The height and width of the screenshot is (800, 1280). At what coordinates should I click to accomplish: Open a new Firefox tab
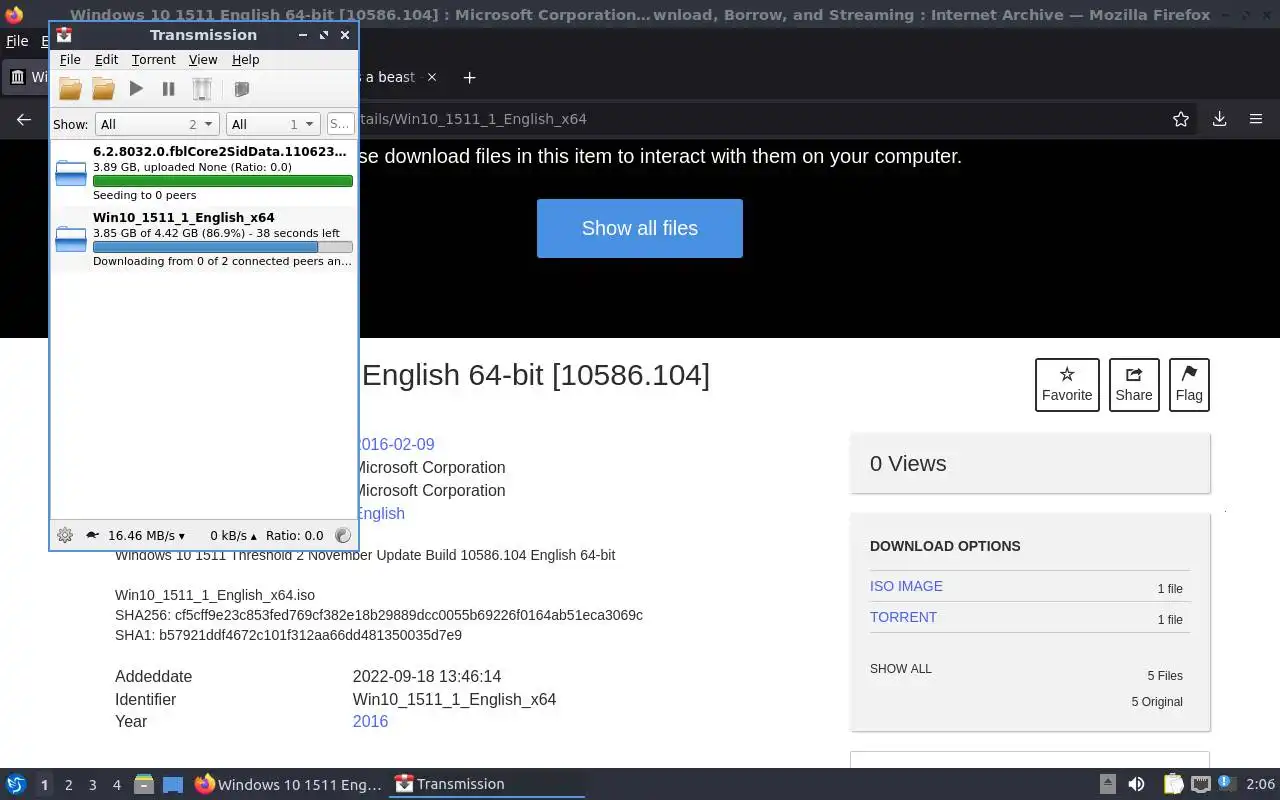(469, 77)
